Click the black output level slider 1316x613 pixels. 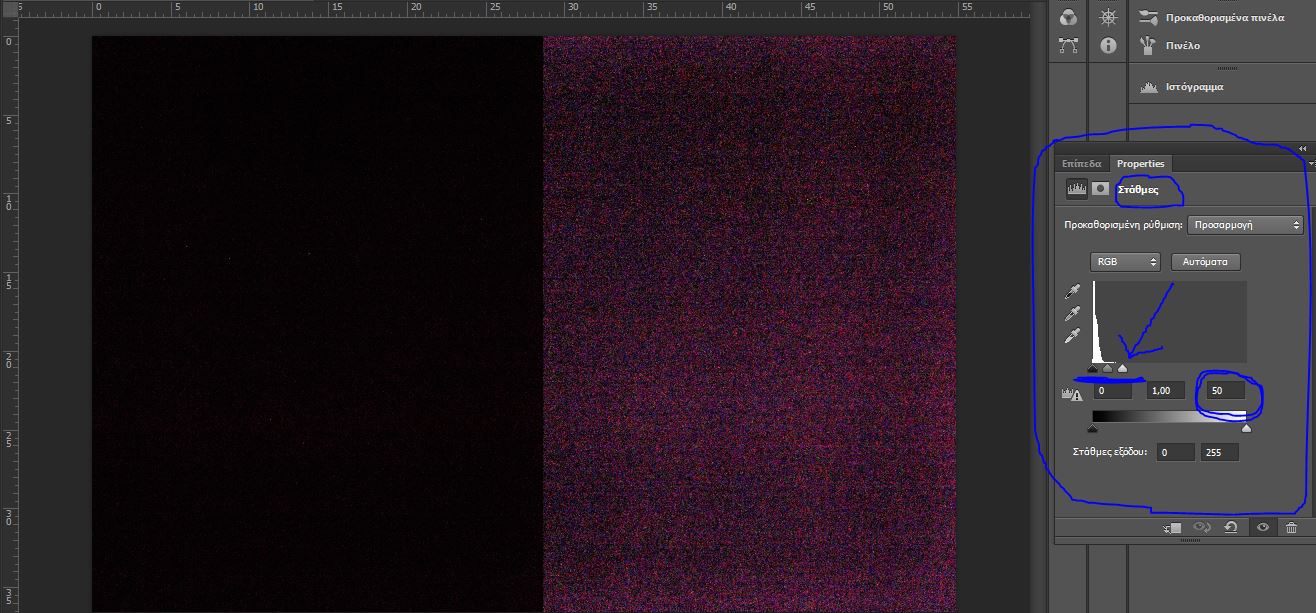click(x=1093, y=428)
